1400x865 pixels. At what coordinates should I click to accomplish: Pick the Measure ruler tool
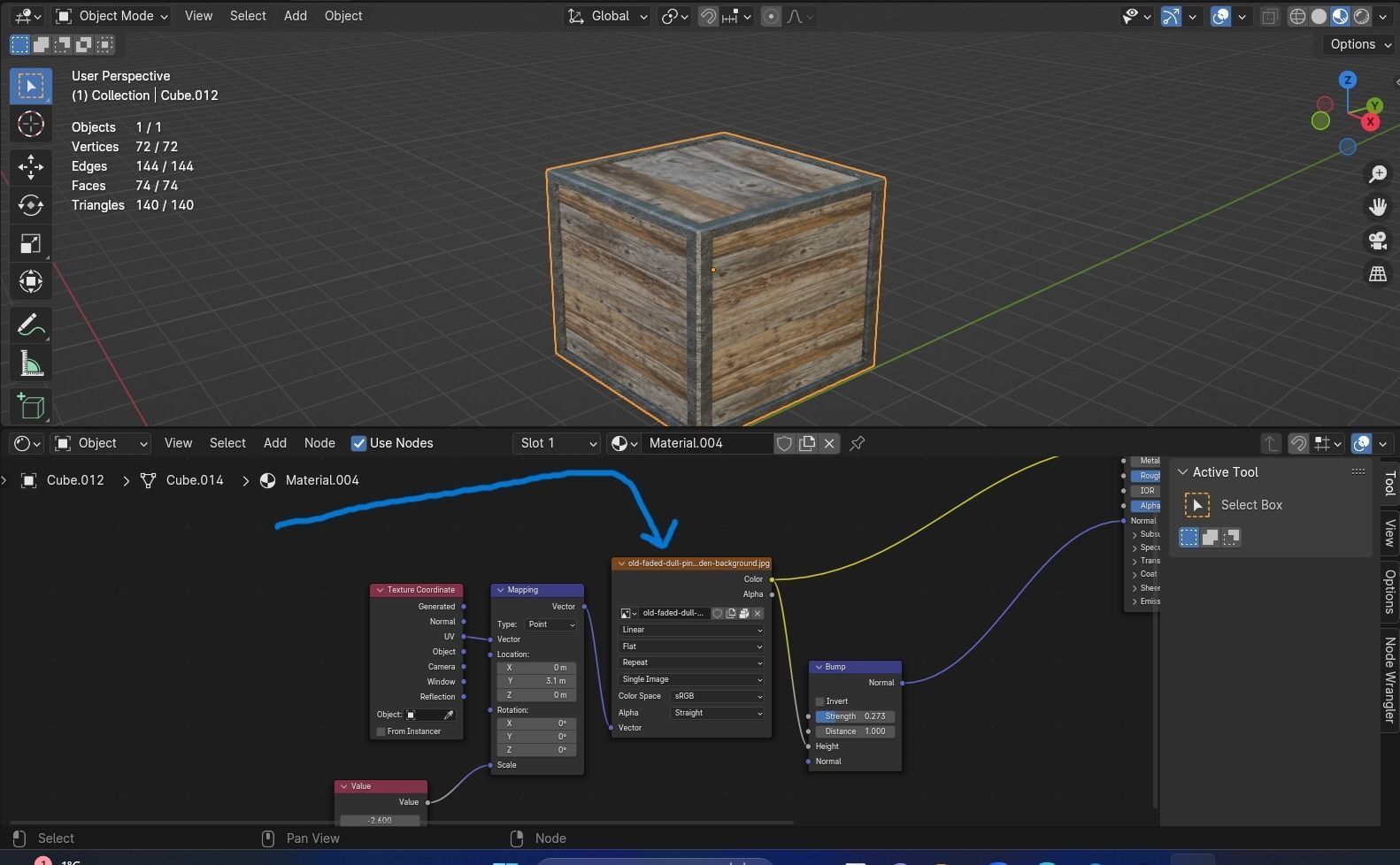point(31,364)
